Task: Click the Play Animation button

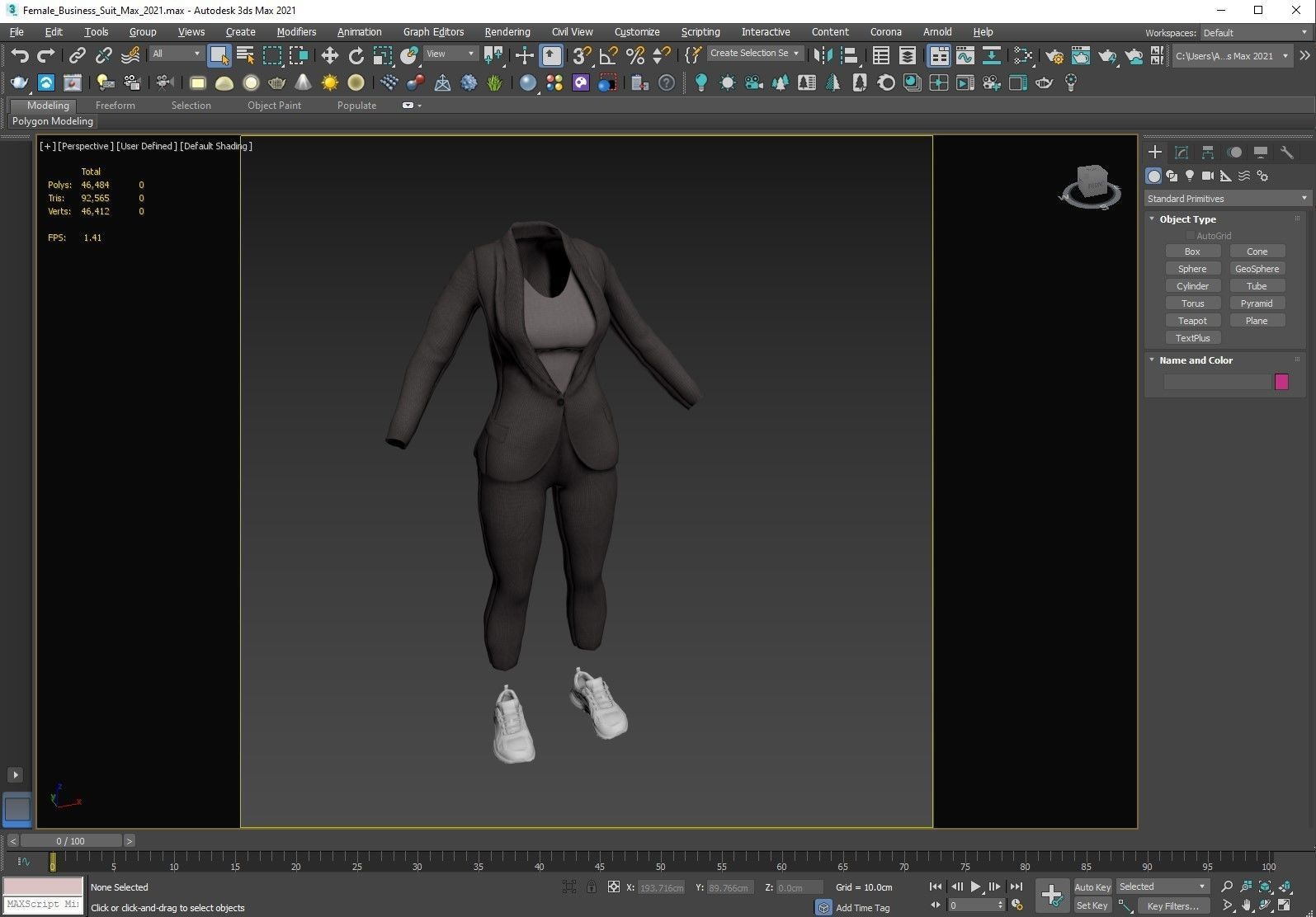Action: (x=975, y=886)
